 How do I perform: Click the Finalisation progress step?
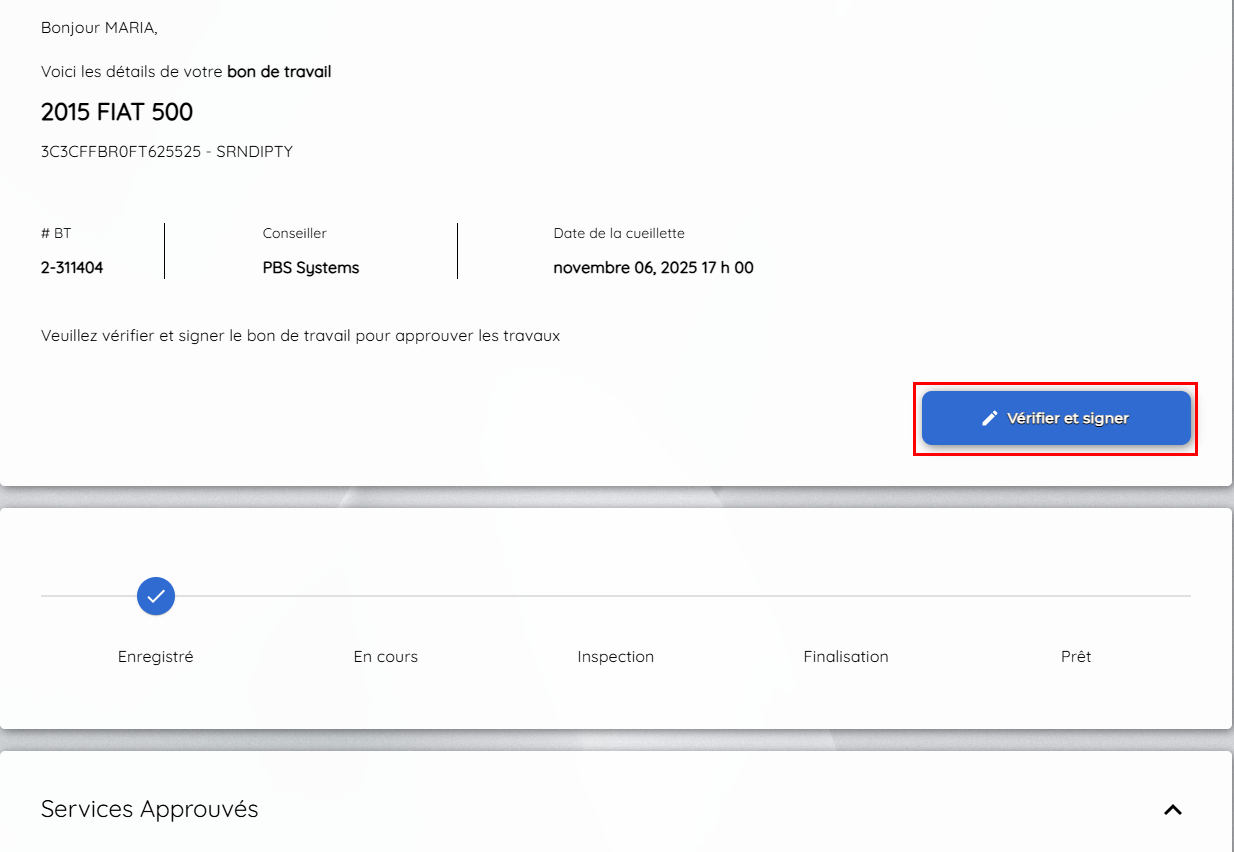[x=845, y=657]
